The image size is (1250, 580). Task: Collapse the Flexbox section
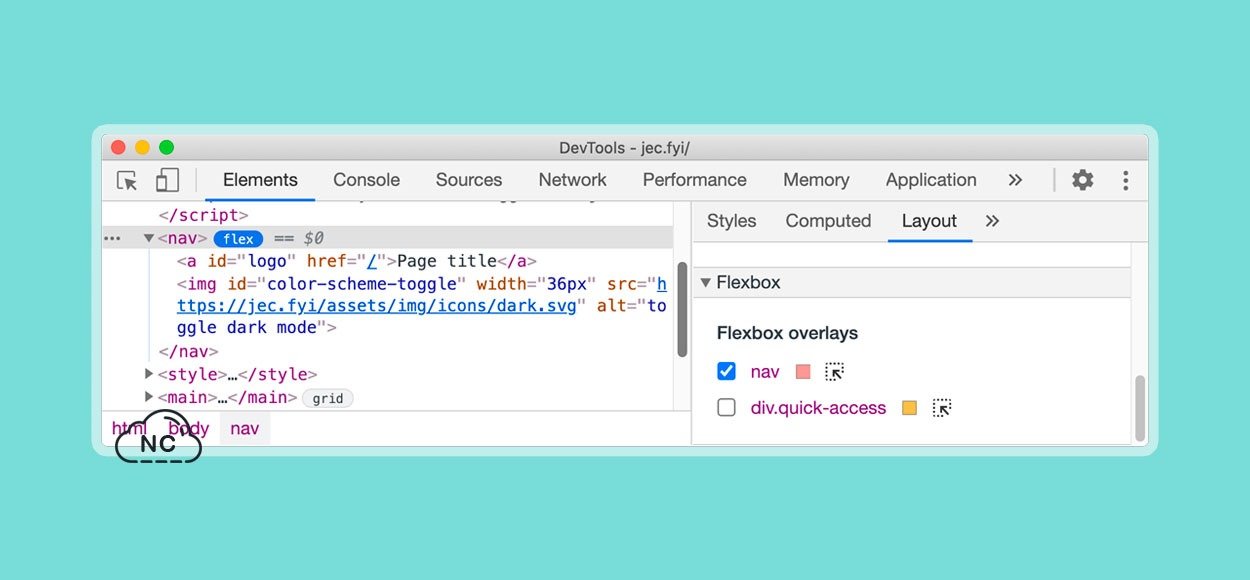pyautogui.click(x=706, y=283)
